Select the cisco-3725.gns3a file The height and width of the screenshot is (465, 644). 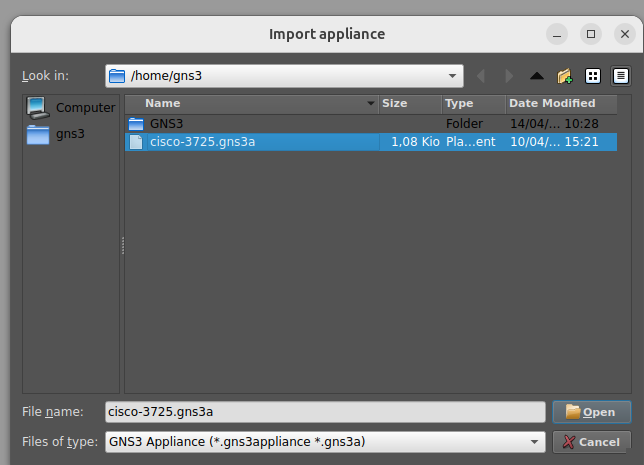pyautogui.click(x=371, y=142)
